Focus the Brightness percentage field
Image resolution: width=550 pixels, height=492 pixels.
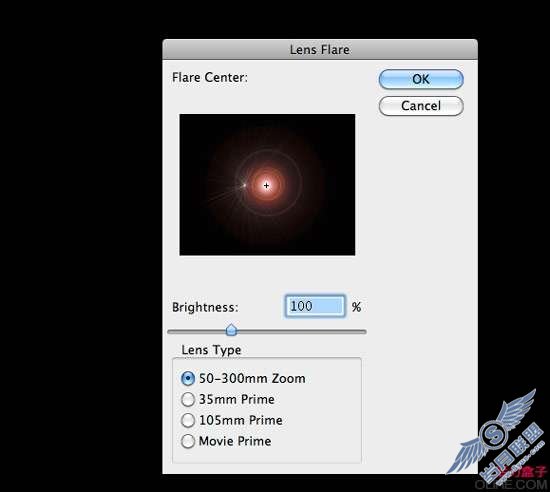tap(315, 306)
